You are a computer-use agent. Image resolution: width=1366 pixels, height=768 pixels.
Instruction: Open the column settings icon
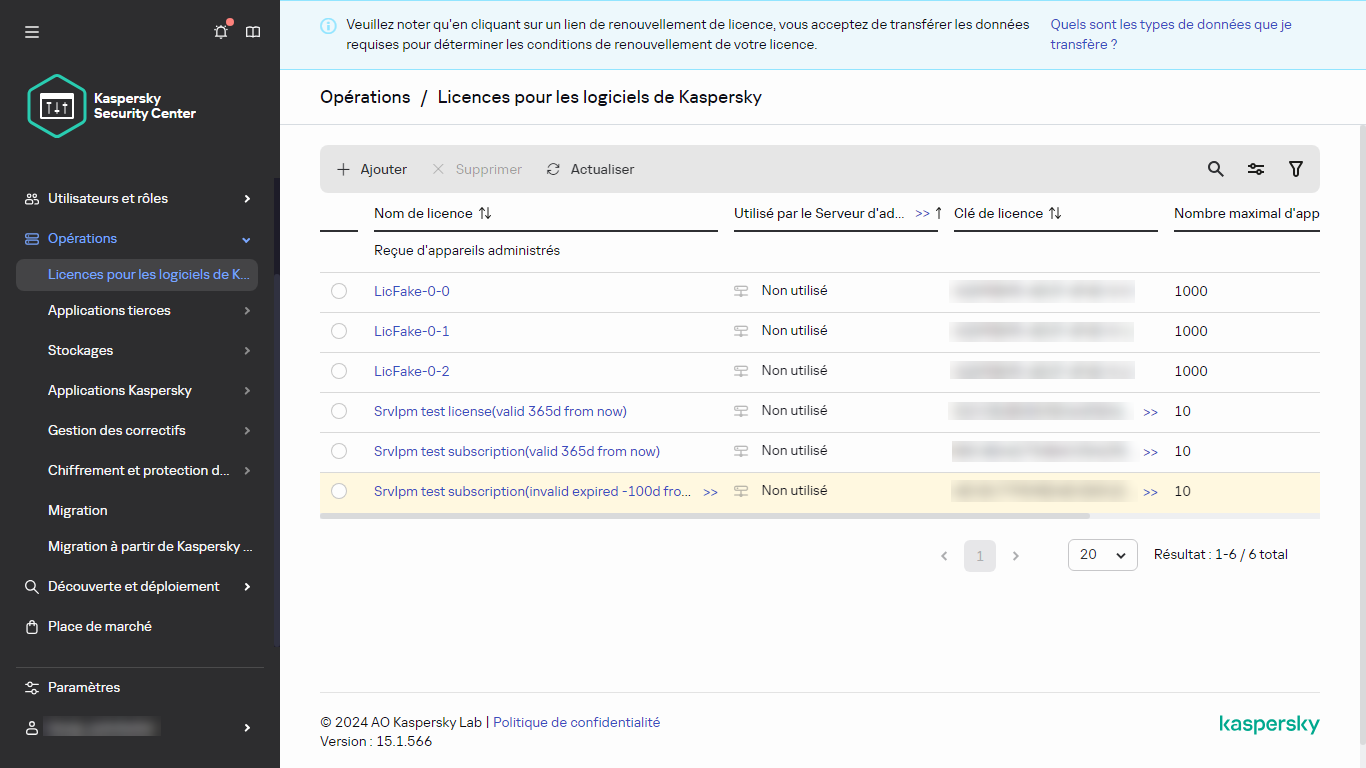(1256, 169)
